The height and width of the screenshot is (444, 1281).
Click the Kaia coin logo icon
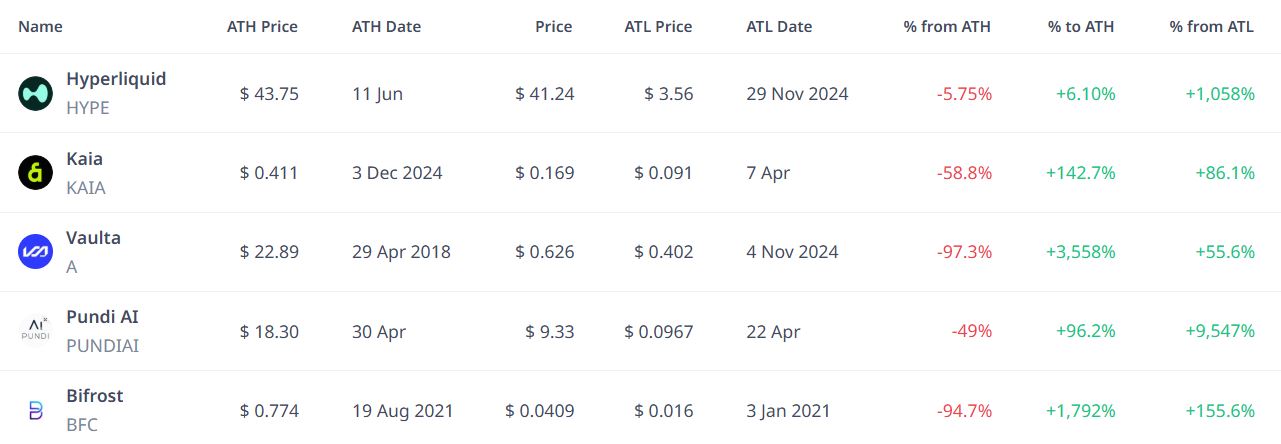[x=35, y=173]
